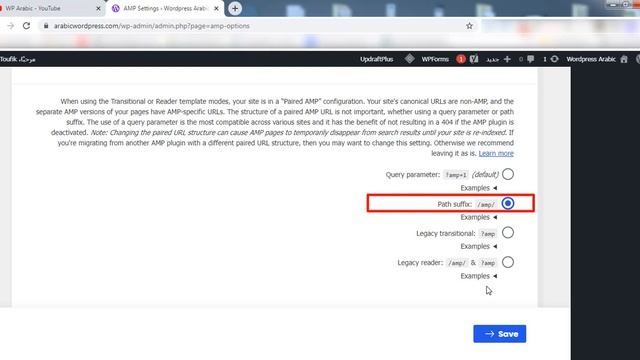Viewport: 640px width, 360px height.
Task: Open a new browser tab
Action: tap(235, 8)
